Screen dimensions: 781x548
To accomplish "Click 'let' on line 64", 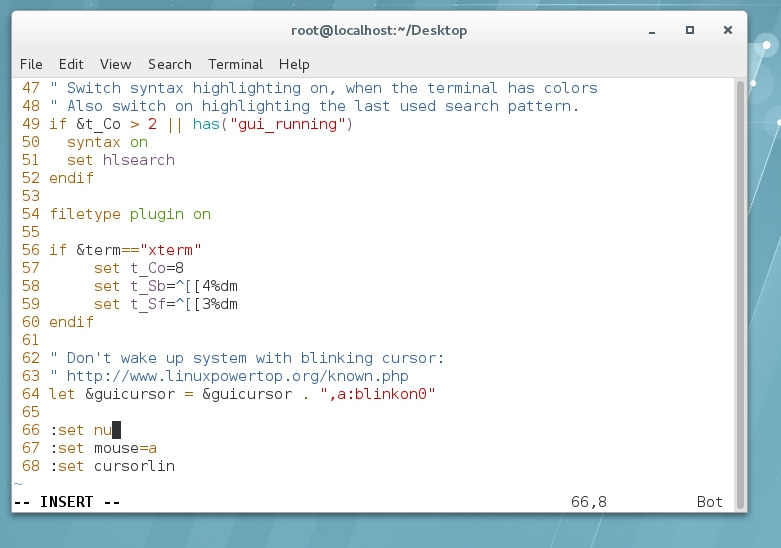I will point(62,394).
